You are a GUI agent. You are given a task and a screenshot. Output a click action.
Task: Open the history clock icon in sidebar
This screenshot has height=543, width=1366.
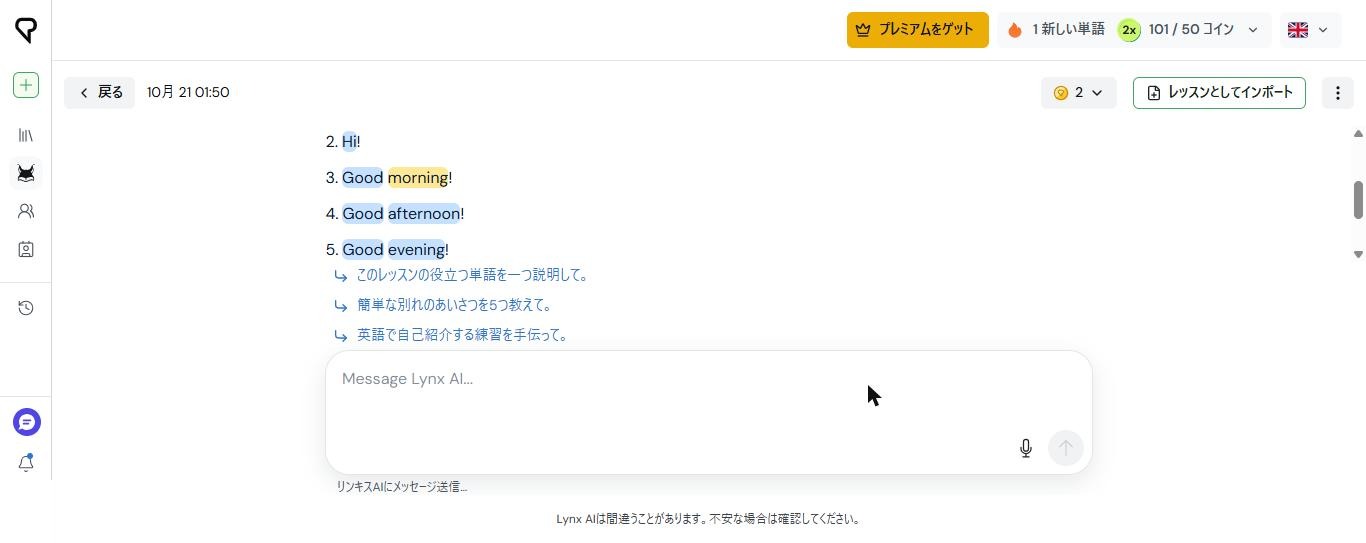26,308
